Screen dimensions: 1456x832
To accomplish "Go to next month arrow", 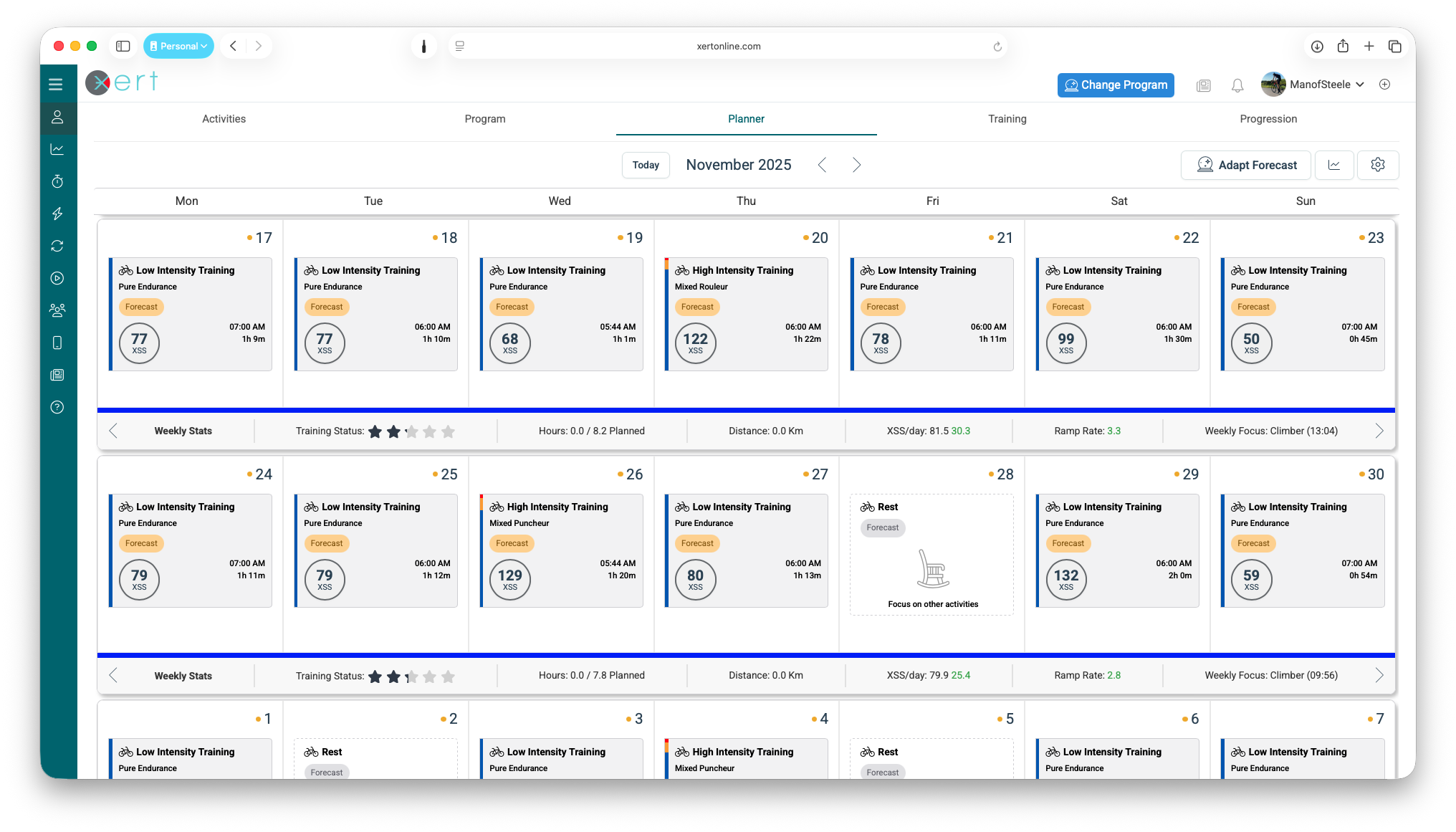I will (x=856, y=165).
